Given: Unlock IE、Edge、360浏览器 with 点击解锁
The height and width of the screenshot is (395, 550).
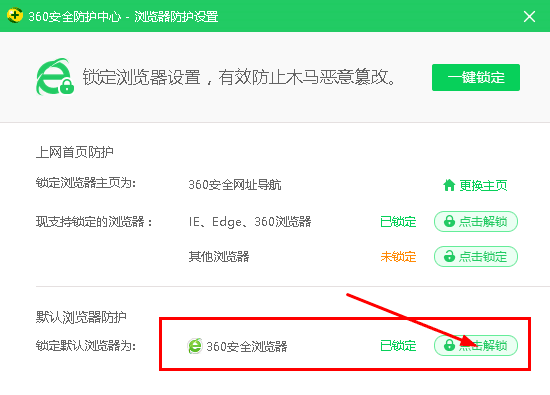Looking at the screenshot, I should coord(476,221).
